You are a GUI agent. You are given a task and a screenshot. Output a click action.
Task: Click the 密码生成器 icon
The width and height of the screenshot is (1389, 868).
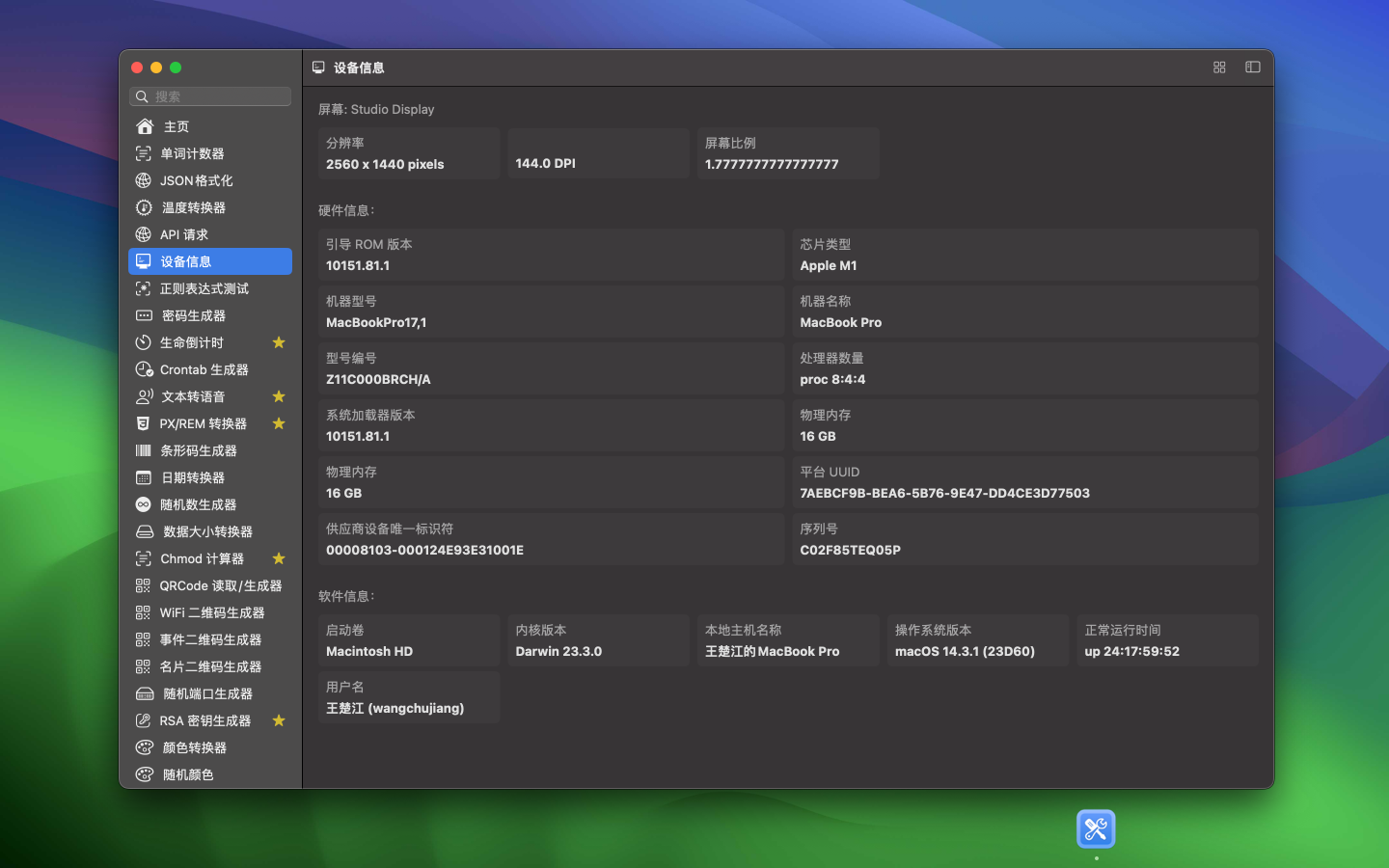point(144,315)
